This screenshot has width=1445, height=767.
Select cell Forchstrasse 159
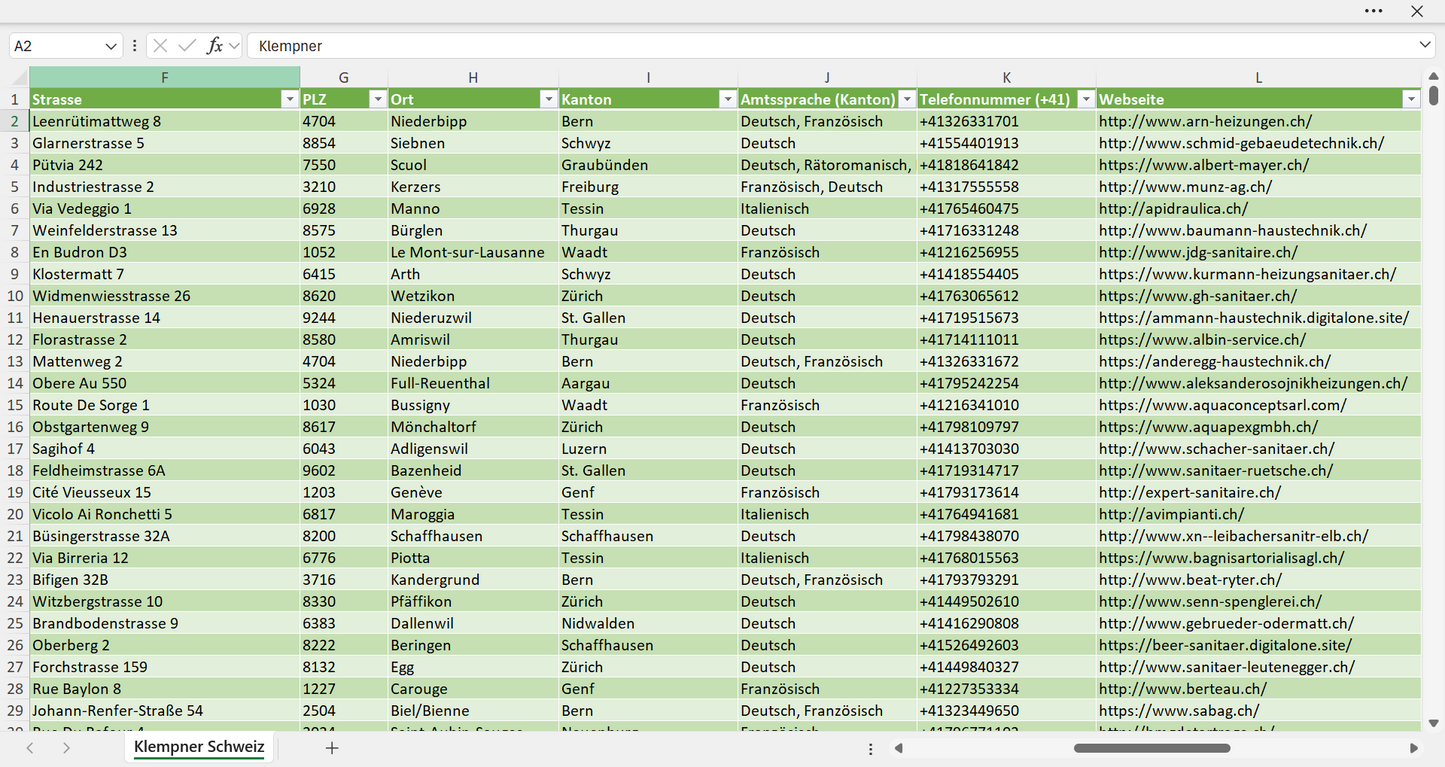(164, 667)
